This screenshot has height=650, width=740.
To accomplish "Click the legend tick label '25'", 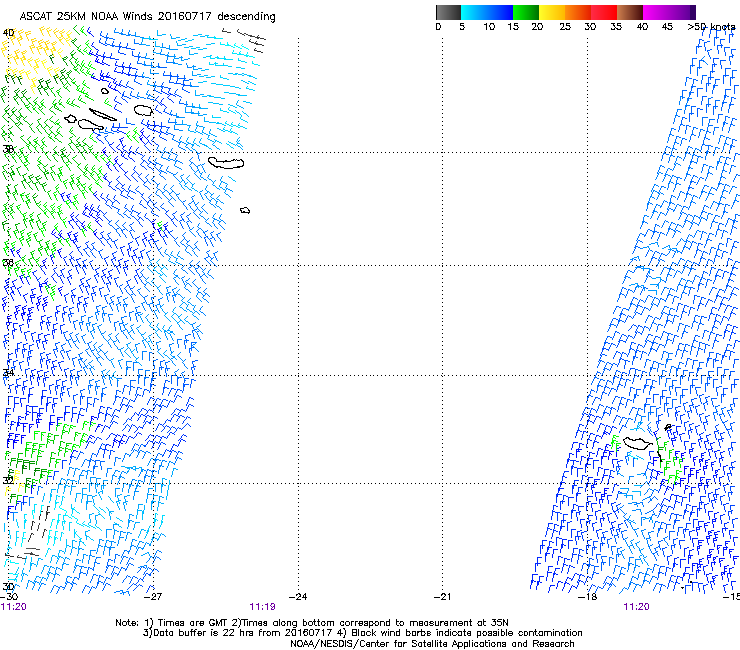I will [x=565, y=27].
